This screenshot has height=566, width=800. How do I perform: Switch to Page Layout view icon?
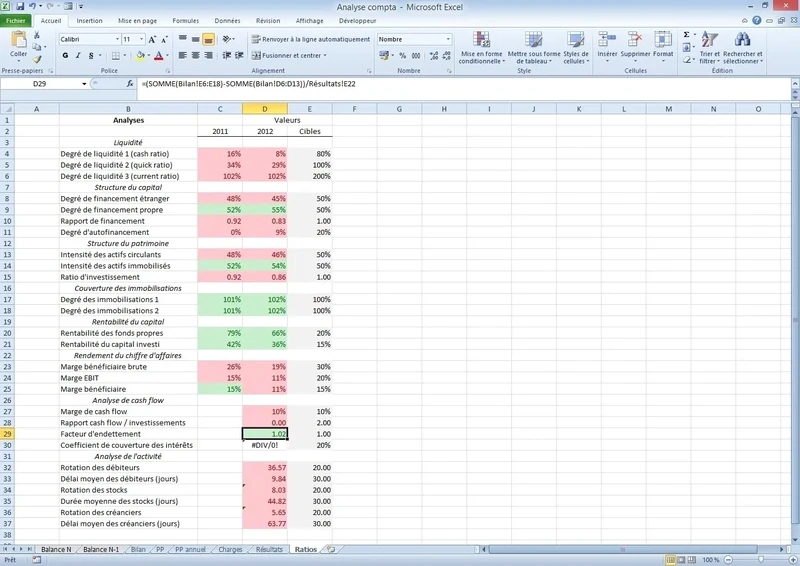pos(681,560)
